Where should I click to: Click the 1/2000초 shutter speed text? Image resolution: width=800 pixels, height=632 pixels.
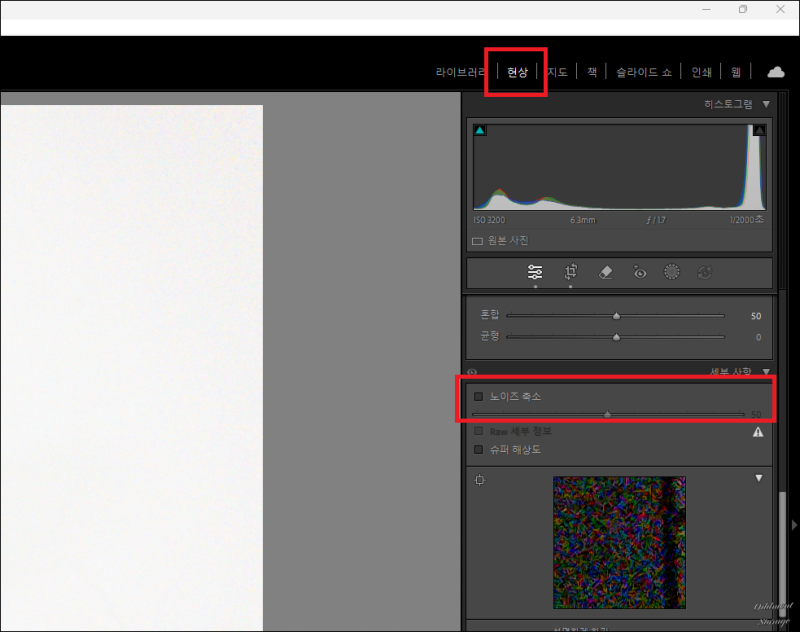click(x=746, y=219)
